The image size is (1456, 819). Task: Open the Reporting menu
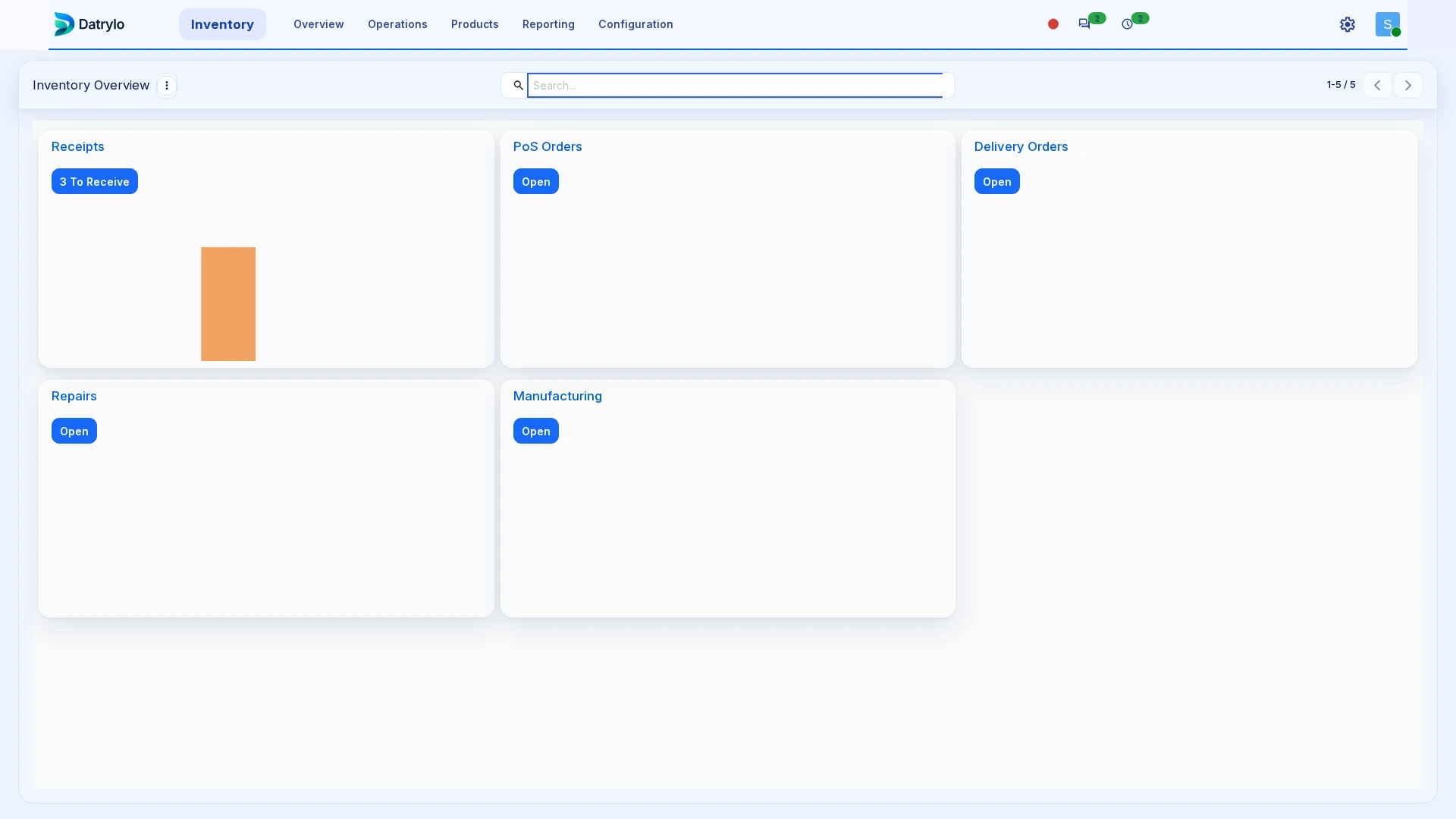click(x=548, y=24)
